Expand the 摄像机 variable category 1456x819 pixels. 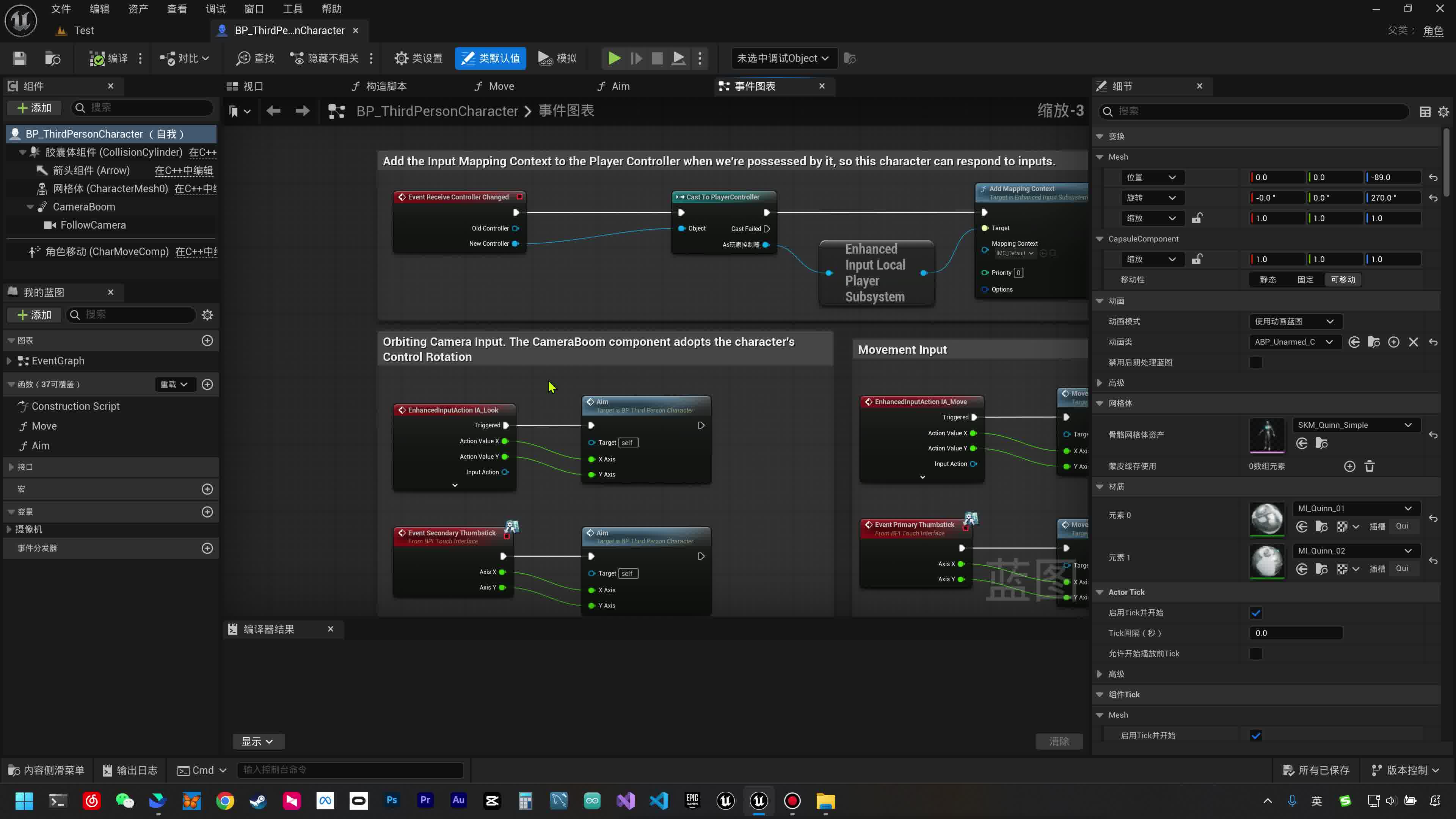point(8,530)
